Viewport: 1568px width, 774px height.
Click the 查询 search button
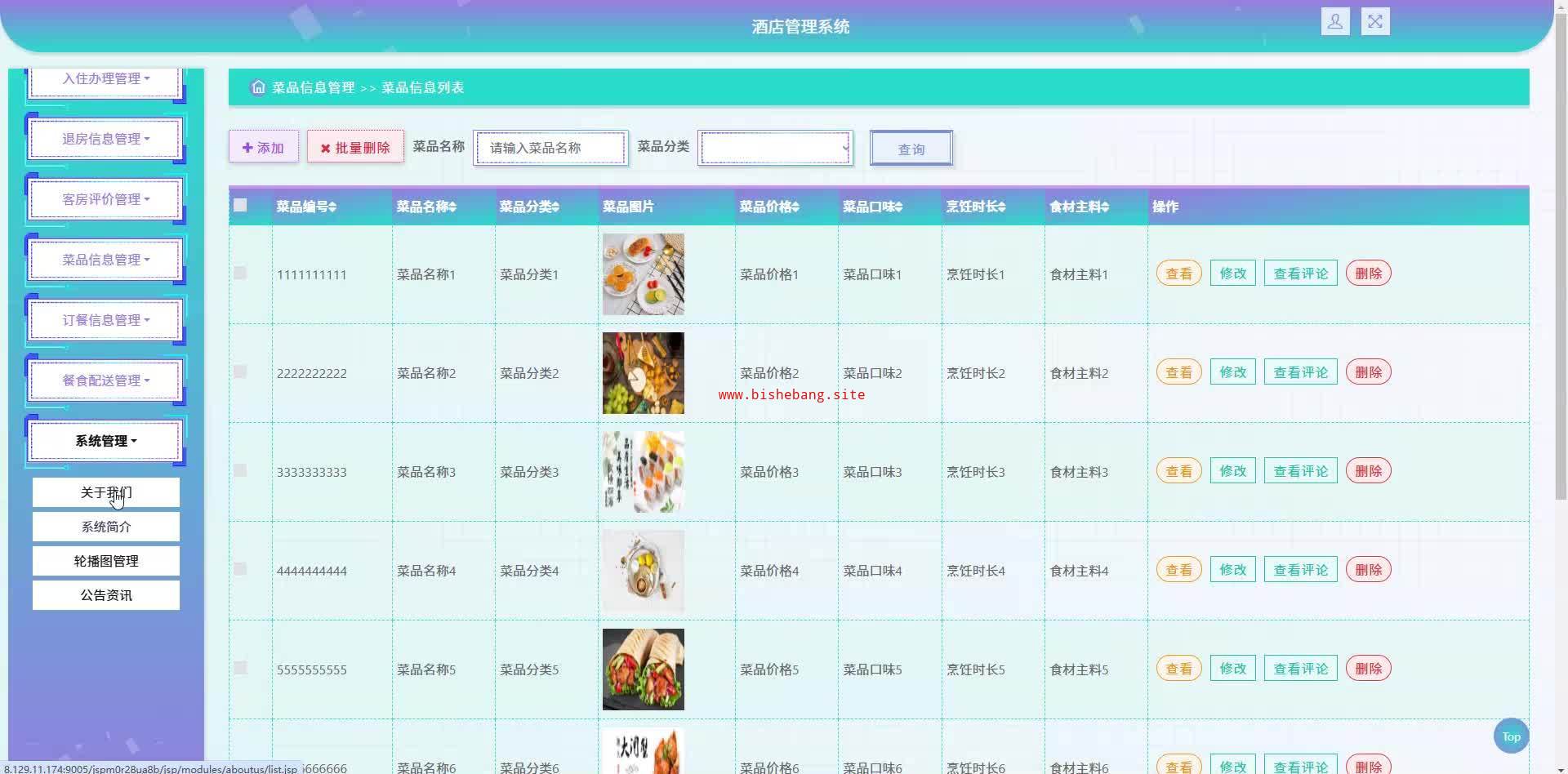[911, 149]
